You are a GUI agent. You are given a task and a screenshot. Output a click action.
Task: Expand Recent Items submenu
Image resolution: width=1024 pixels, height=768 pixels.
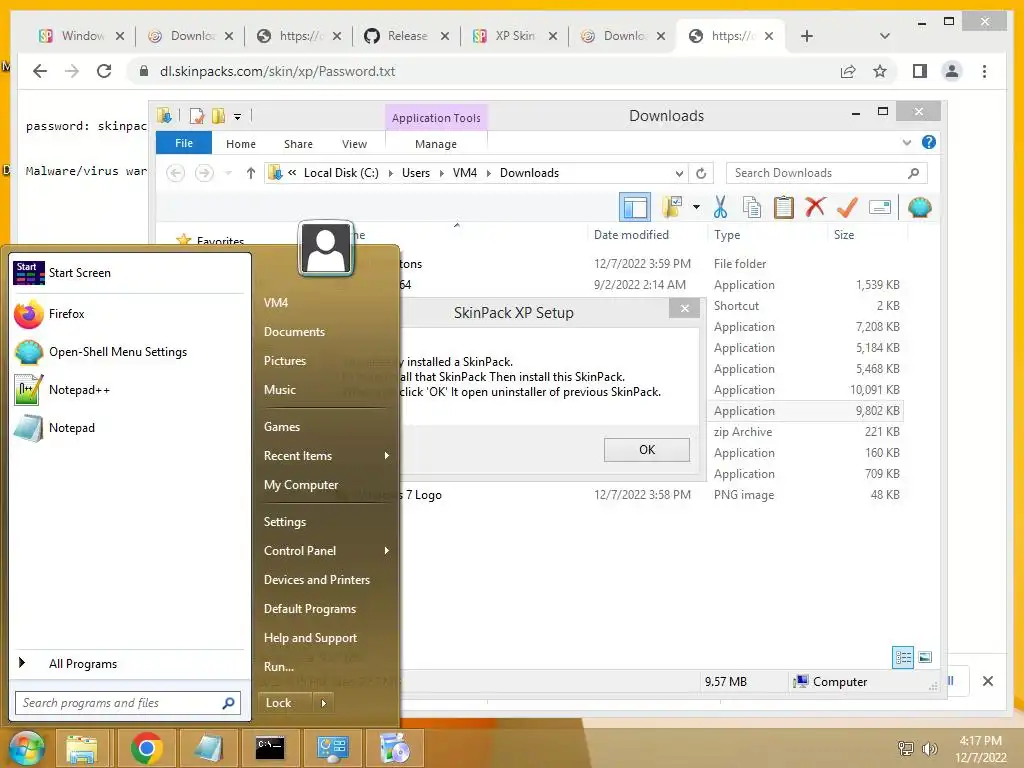click(x=387, y=456)
